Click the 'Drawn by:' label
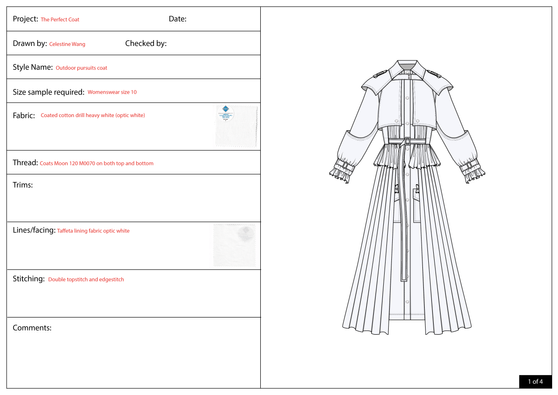The image size is (558, 395). 30,43
